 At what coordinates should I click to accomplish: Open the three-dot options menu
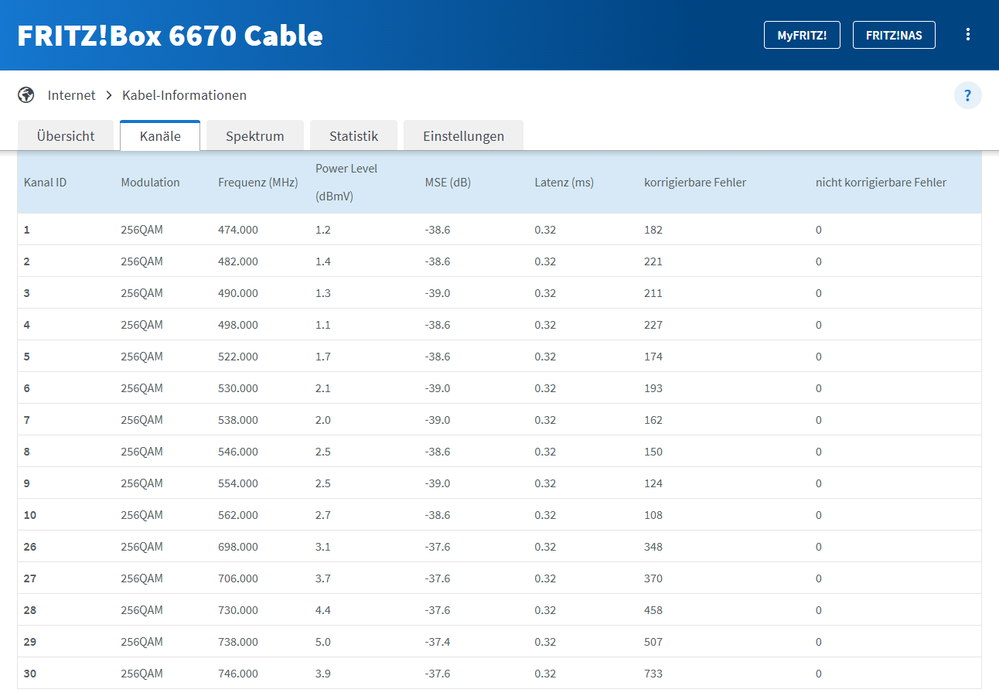967,35
